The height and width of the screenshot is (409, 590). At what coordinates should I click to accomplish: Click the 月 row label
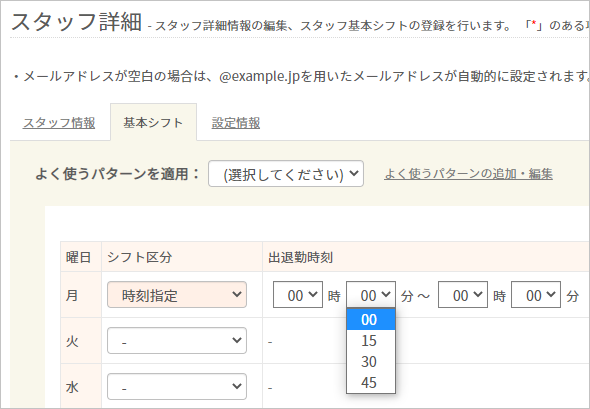(72, 295)
